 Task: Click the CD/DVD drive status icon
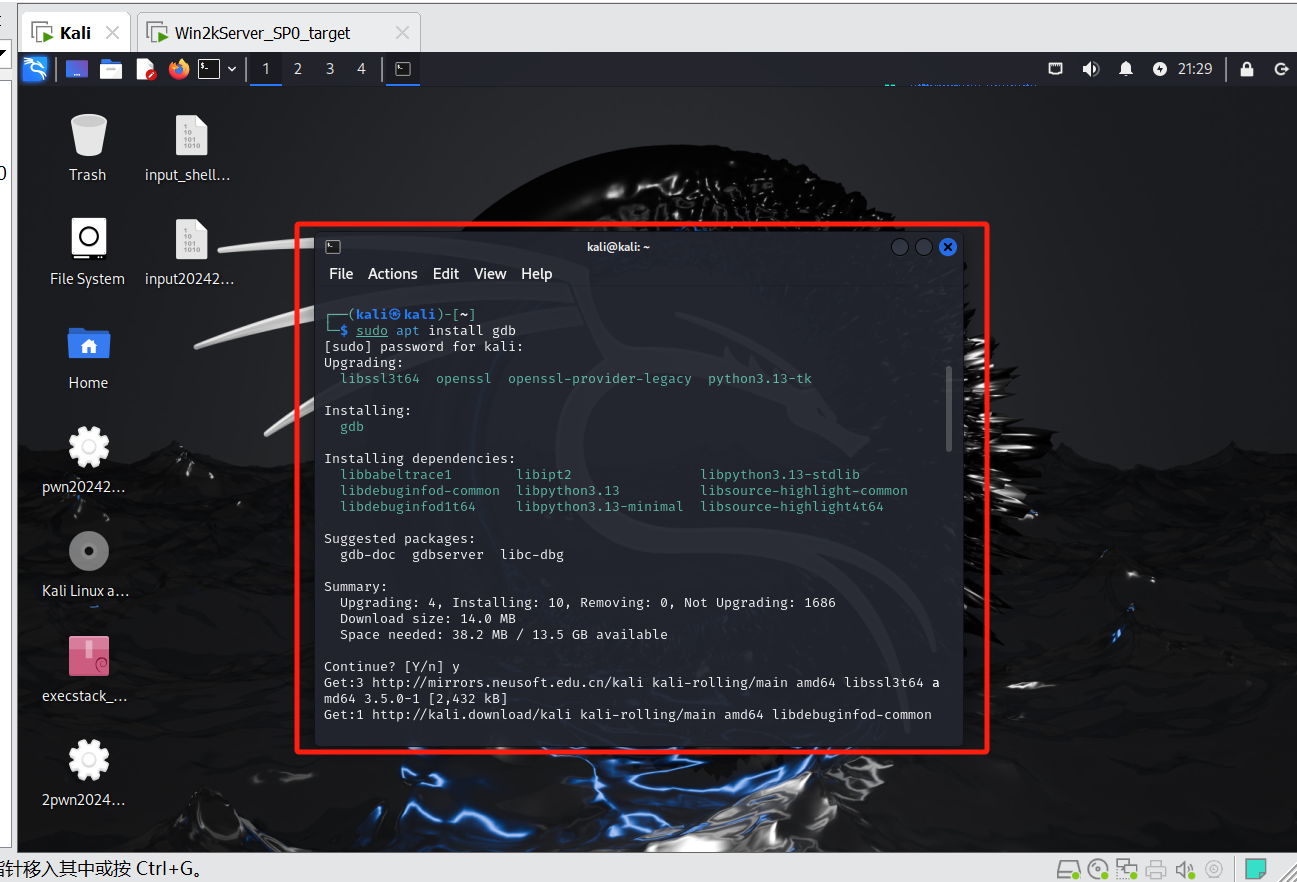[1098, 869]
